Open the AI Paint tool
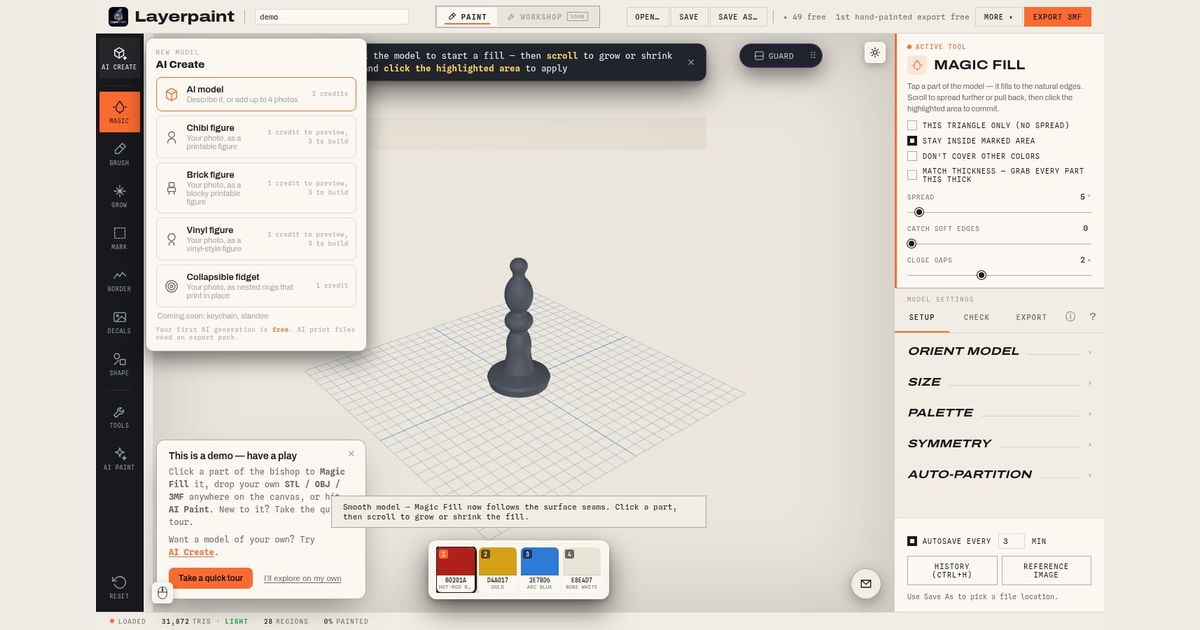1200x630 pixels. point(119,459)
